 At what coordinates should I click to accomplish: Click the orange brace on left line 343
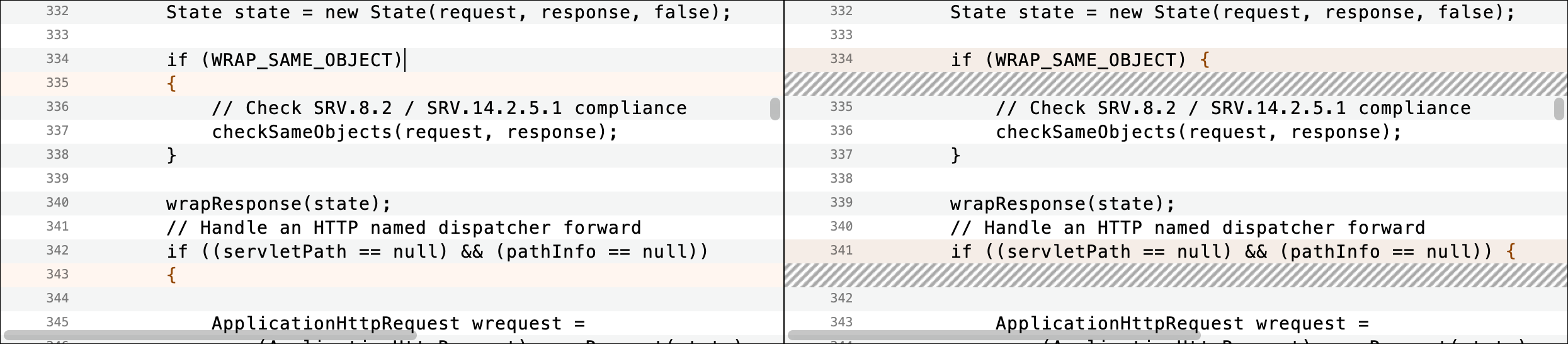pyautogui.click(x=171, y=275)
